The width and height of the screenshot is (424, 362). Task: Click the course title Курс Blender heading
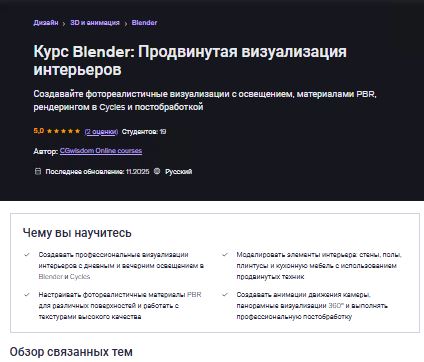(190, 61)
